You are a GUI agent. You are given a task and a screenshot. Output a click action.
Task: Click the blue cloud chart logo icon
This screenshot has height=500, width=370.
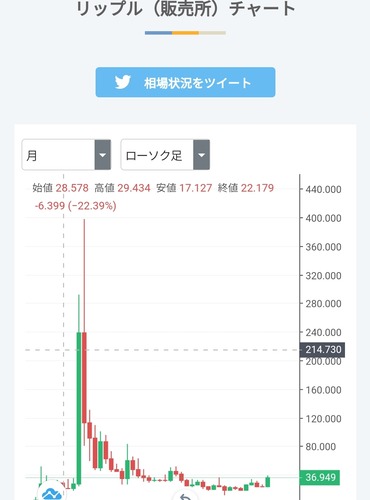coord(52,493)
